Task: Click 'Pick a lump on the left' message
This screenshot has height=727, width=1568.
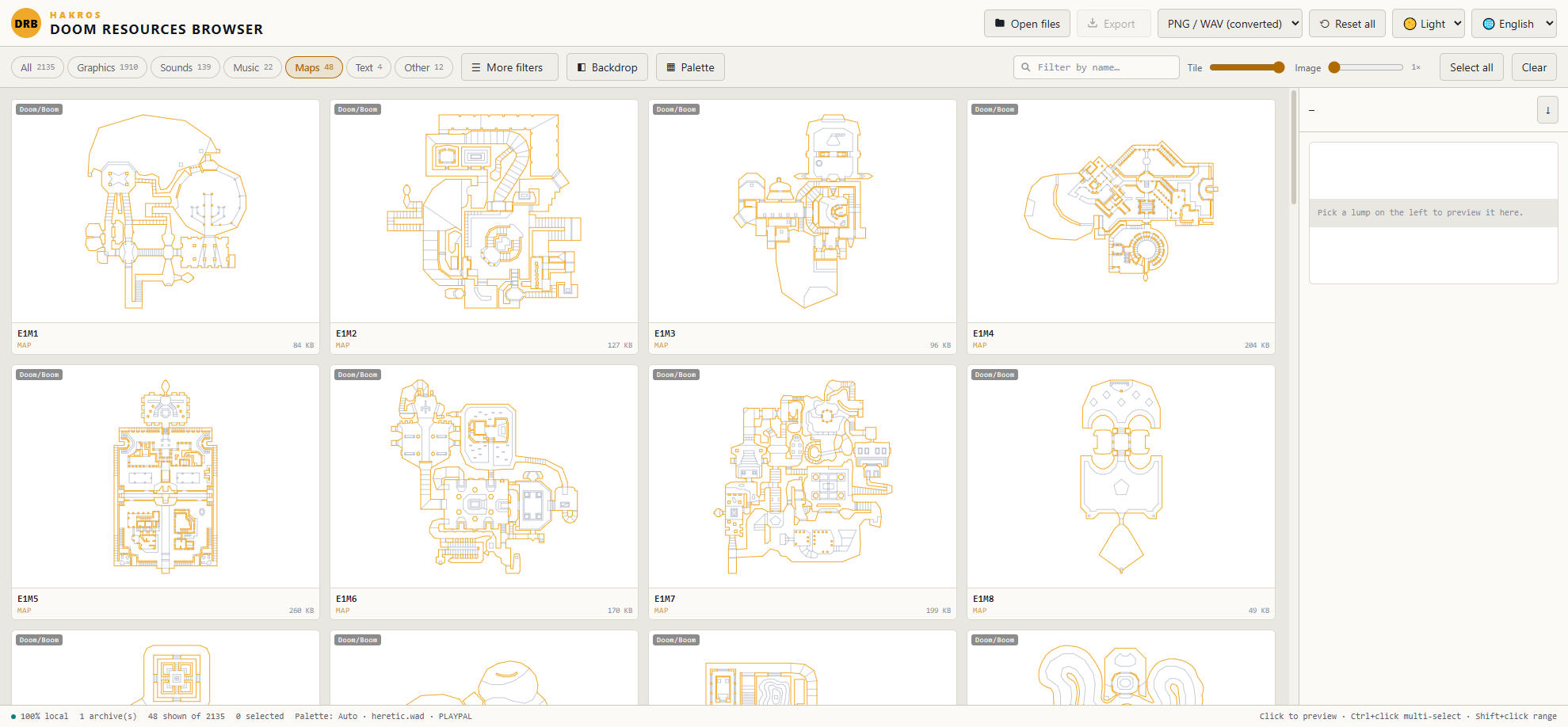Action: click(1420, 212)
